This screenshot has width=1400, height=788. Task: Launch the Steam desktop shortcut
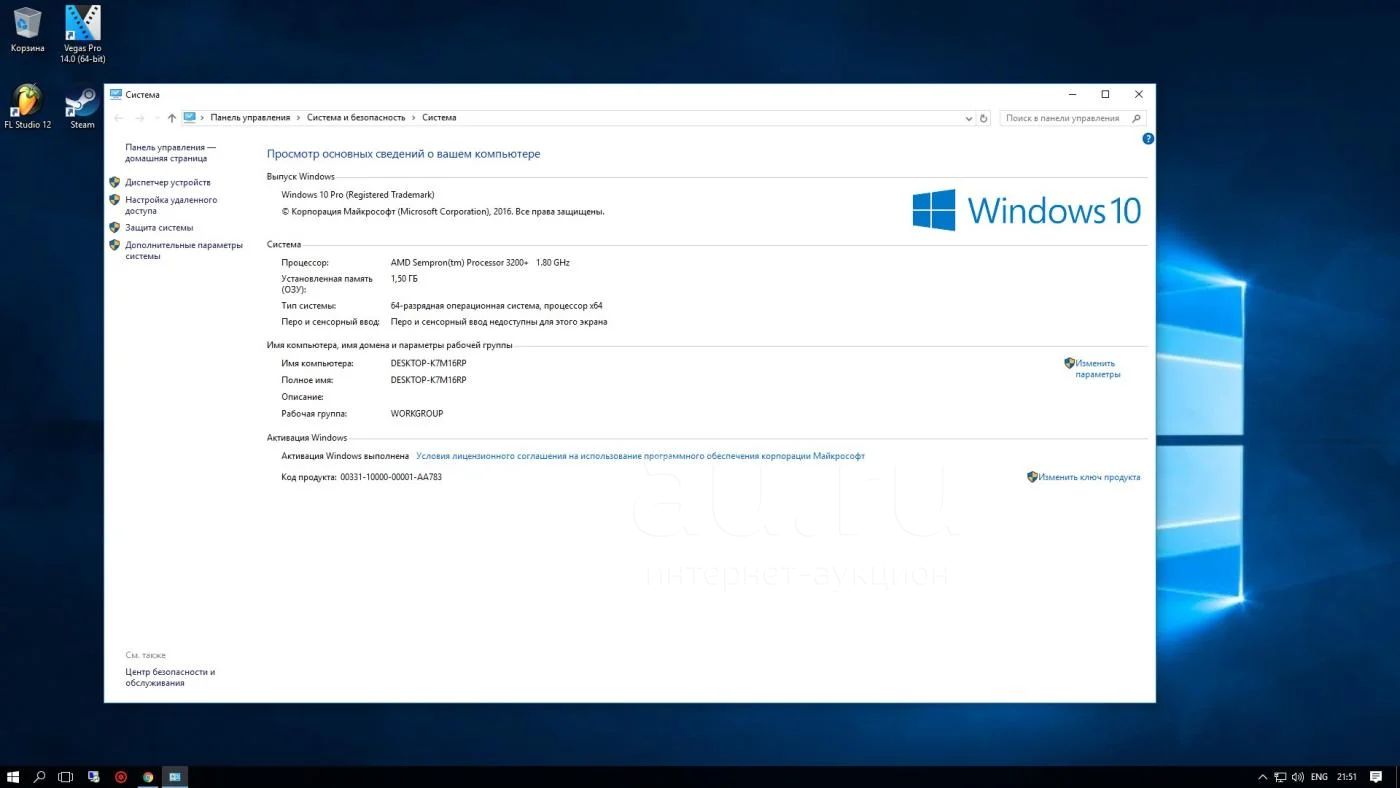(x=82, y=107)
